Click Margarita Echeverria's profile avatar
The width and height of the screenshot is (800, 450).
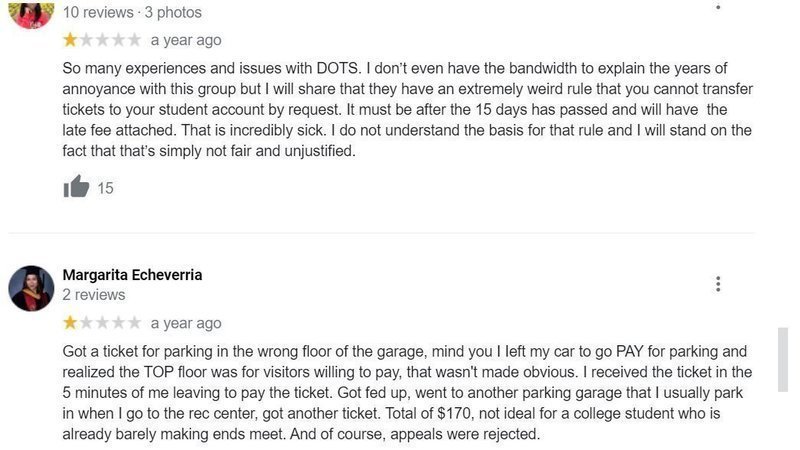(x=31, y=288)
